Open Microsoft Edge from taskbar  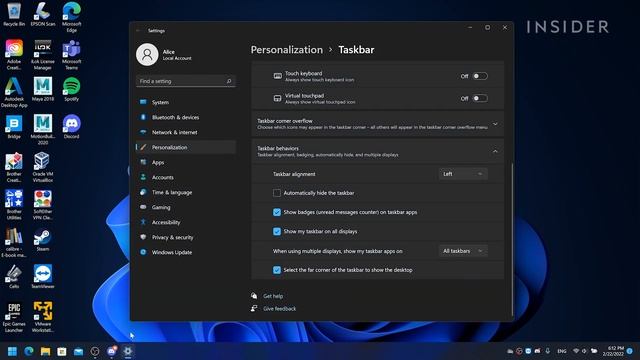click(29, 351)
